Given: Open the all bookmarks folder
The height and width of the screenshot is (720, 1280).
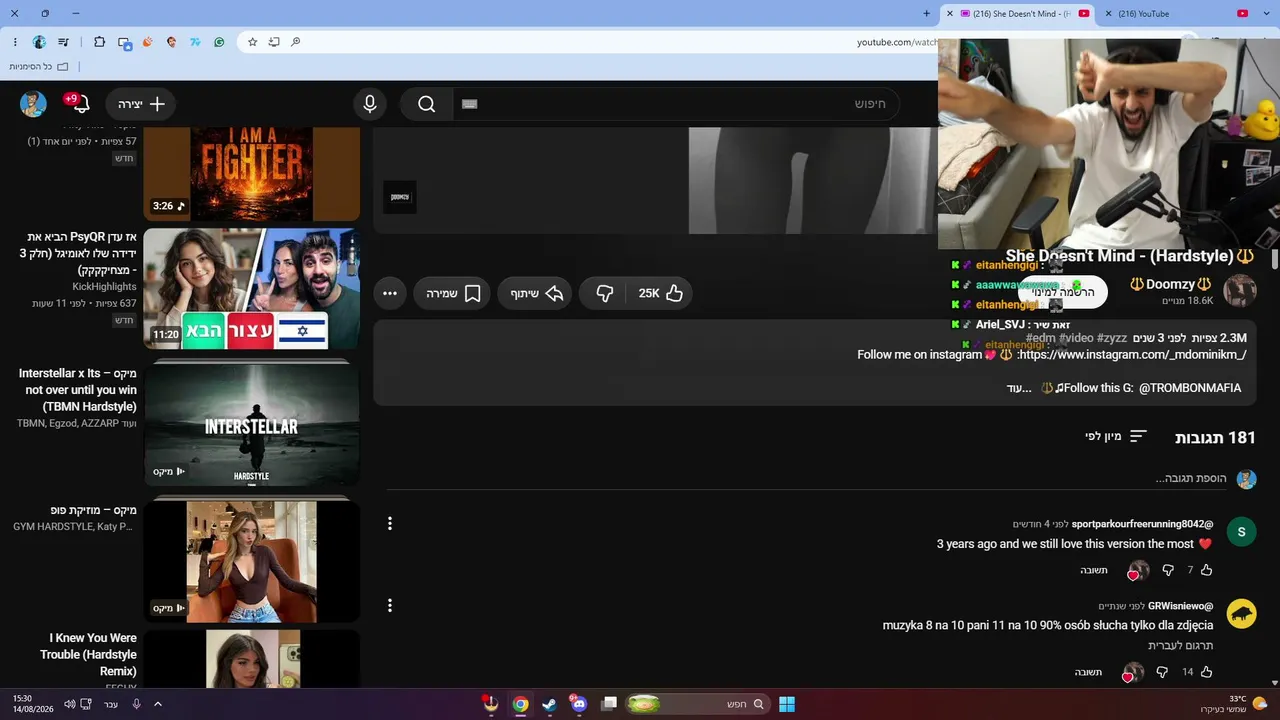Looking at the screenshot, I should pos(39,67).
